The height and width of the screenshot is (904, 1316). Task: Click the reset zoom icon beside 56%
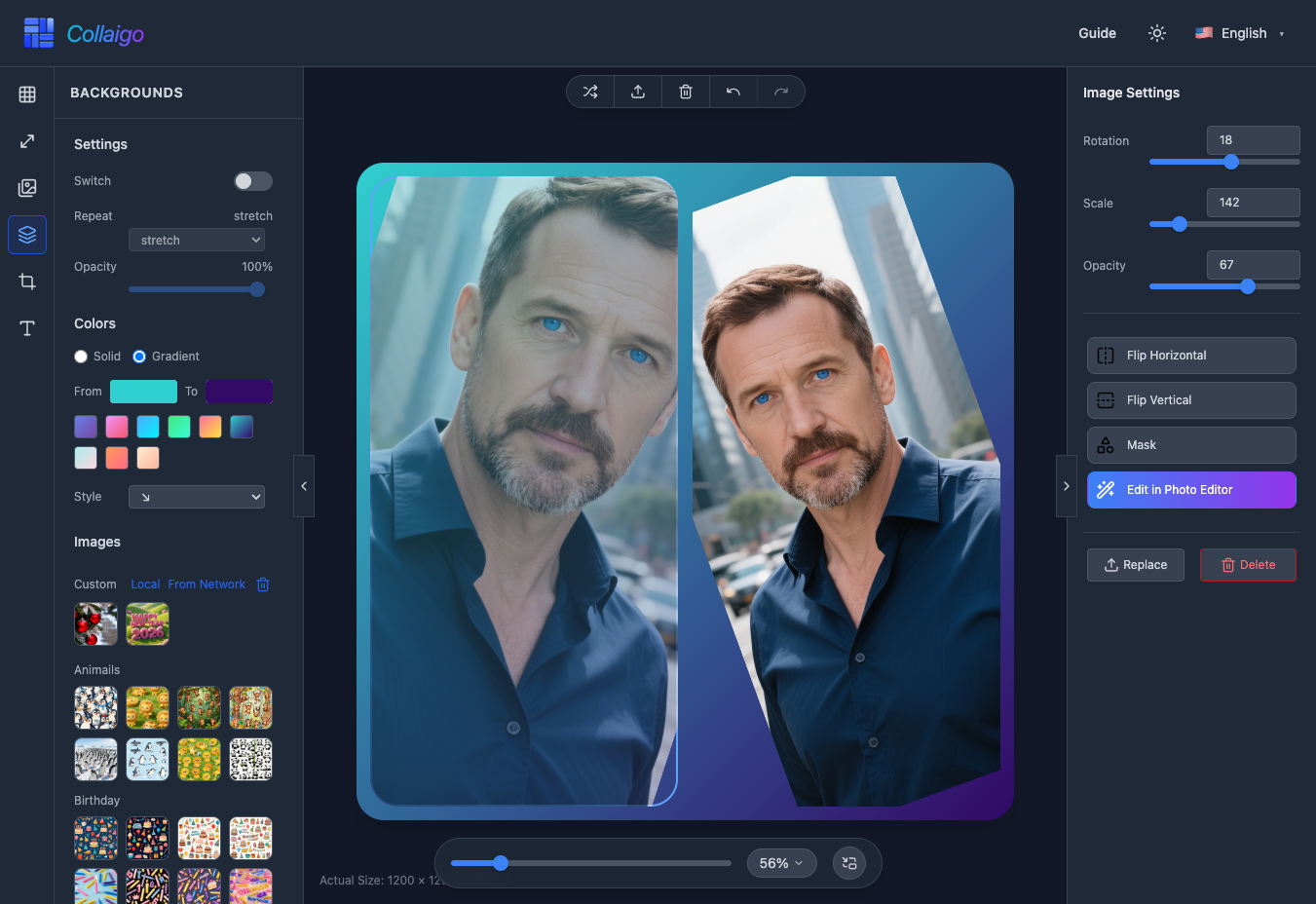pyautogui.click(x=849, y=863)
